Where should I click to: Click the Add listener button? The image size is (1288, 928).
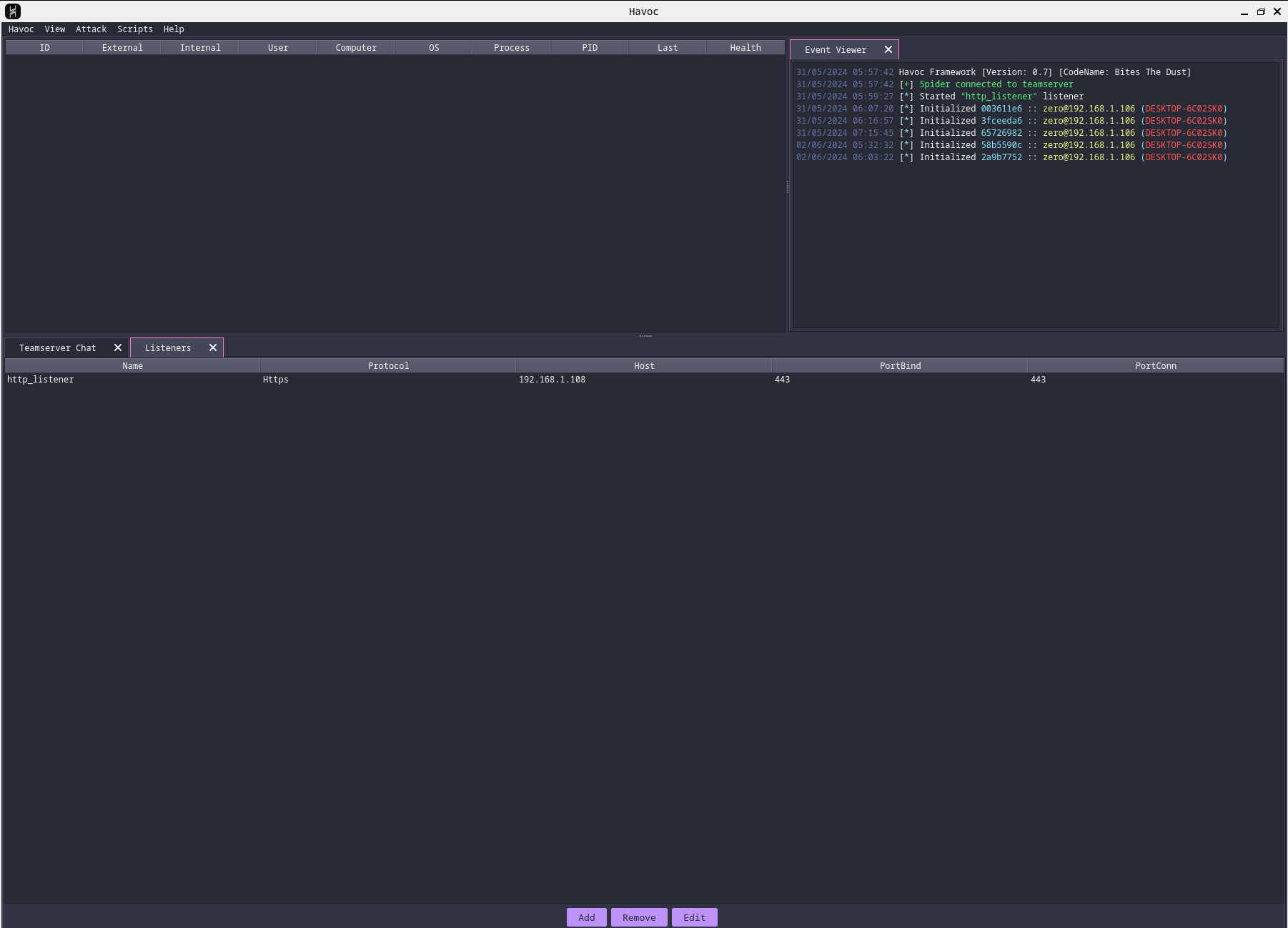587,917
